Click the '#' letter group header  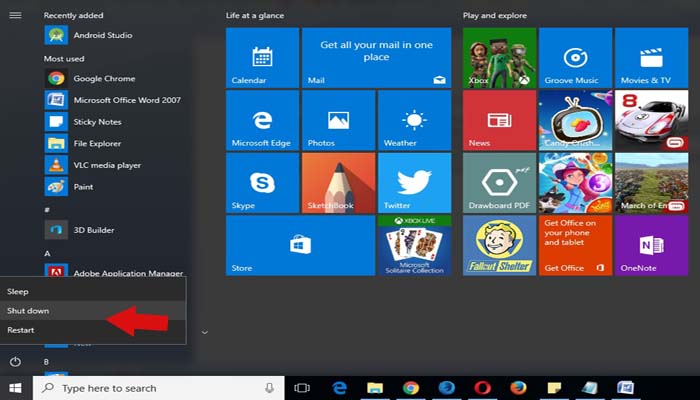47,209
